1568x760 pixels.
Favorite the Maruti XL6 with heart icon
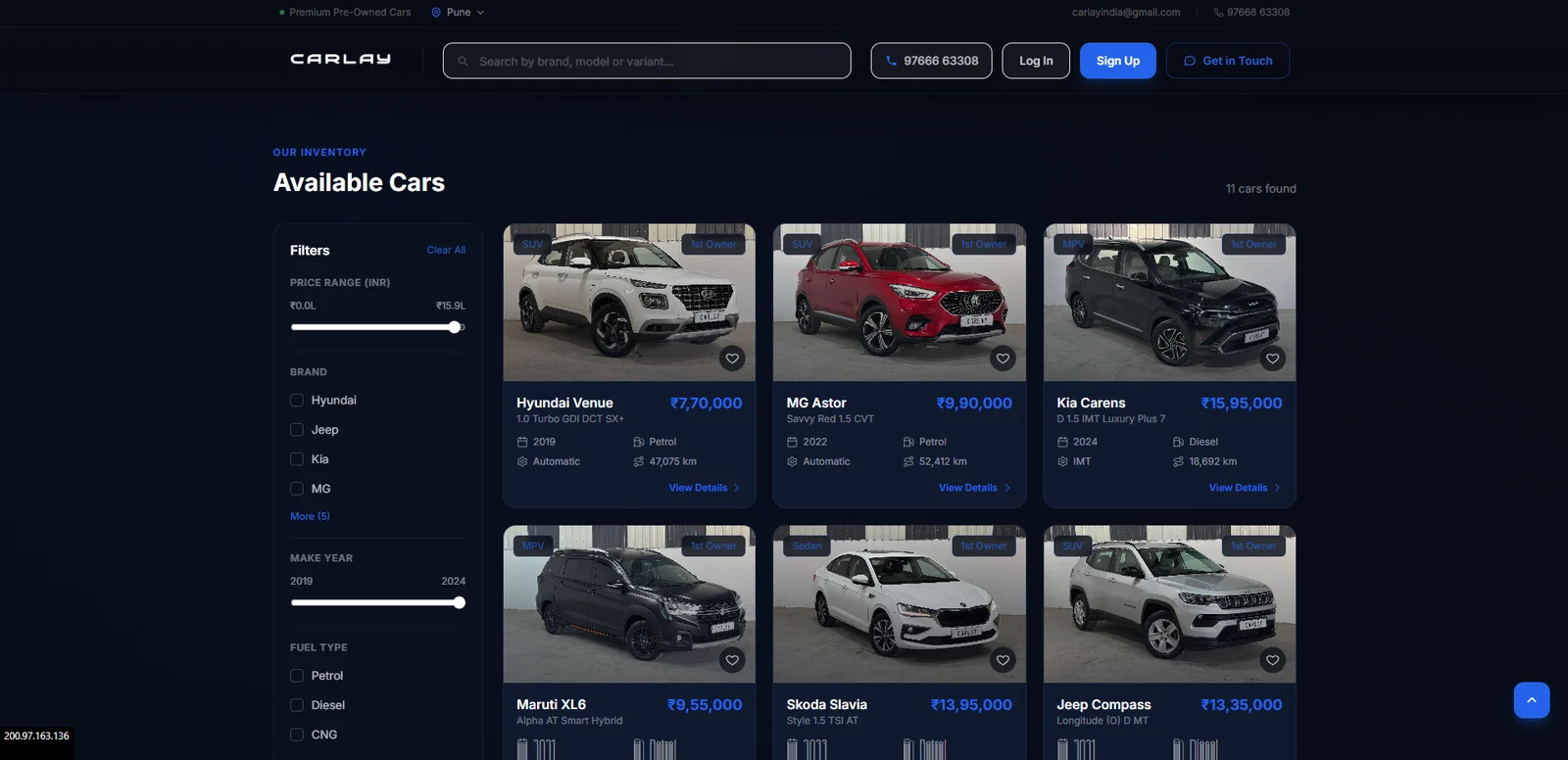point(732,660)
